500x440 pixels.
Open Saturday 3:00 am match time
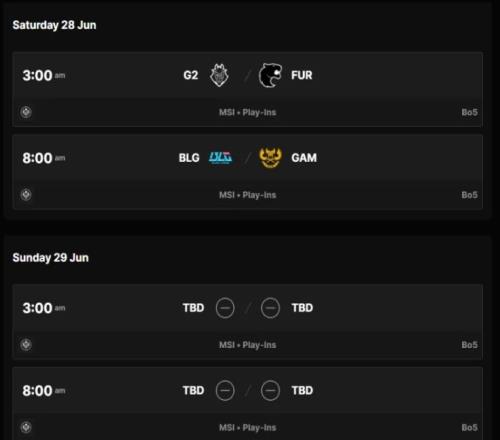44,75
